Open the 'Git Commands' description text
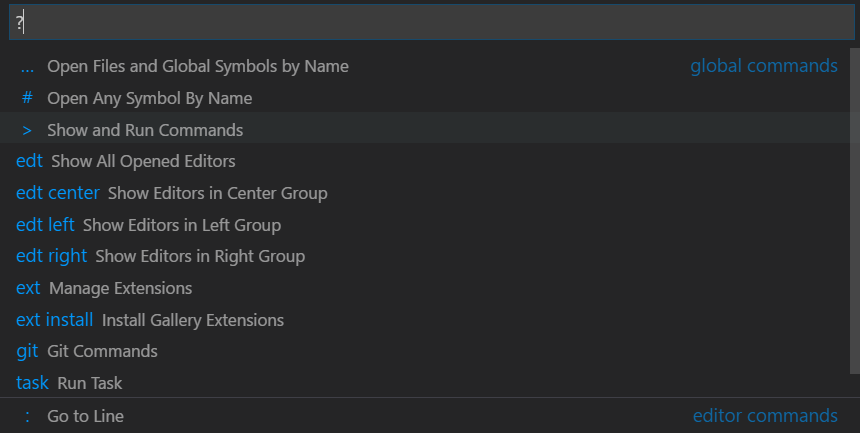Screen dimensions: 860x433 coord(102,351)
